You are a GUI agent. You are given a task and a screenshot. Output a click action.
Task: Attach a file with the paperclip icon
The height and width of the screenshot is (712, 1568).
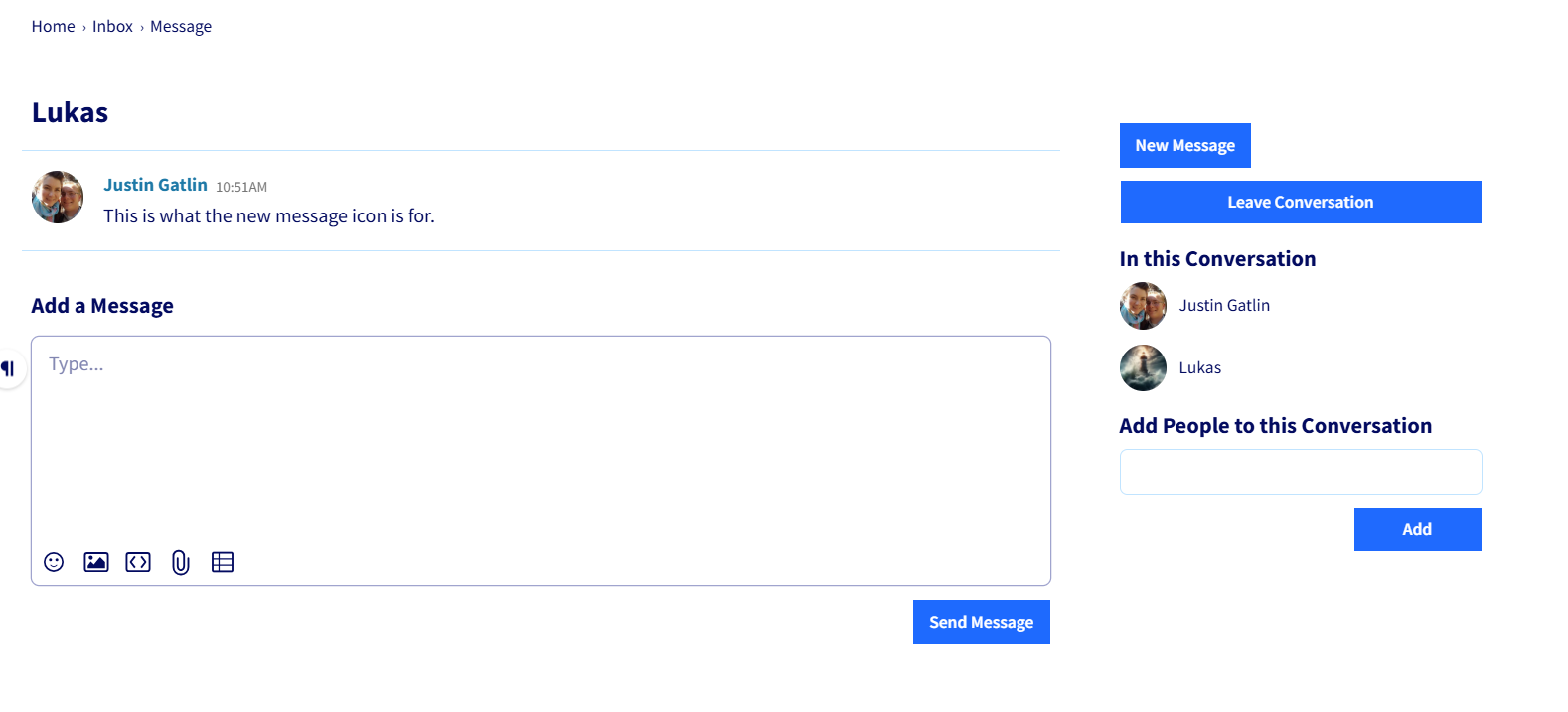[x=180, y=562]
